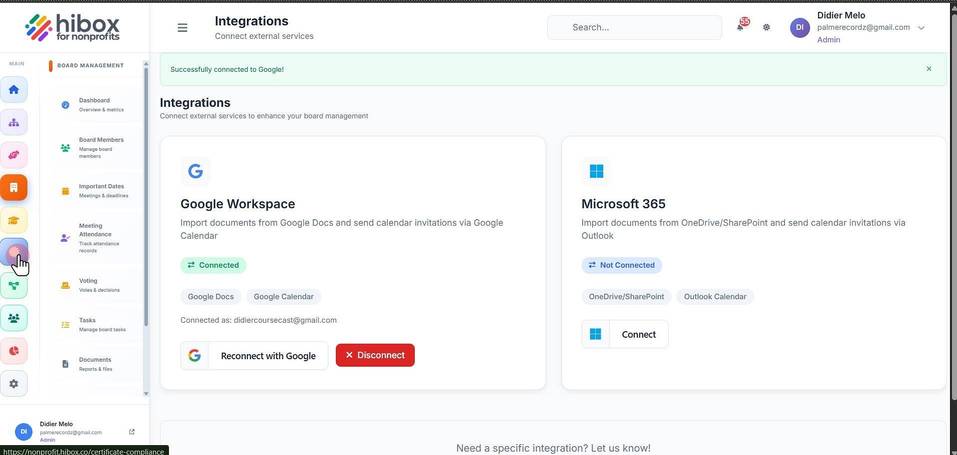Click the BOARD MANAGEMENT section header

pos(90,65)
